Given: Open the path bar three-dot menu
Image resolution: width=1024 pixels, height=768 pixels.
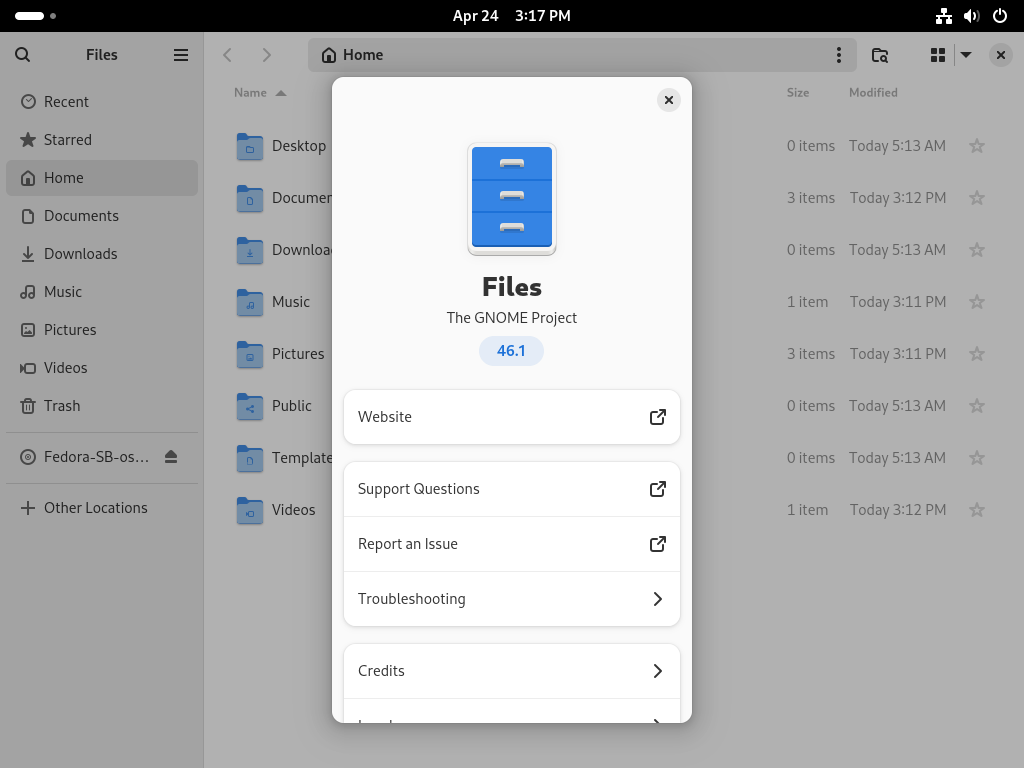Looking at the screenshot, I should click(x=839, y=55).
